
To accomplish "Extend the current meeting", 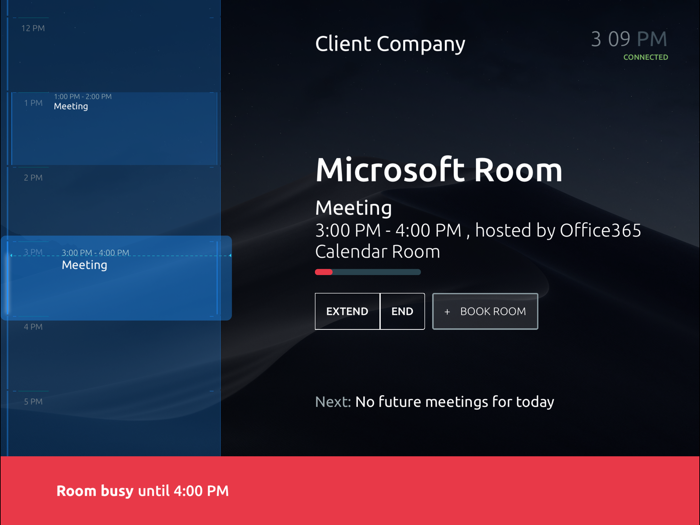I will point(347,311).
